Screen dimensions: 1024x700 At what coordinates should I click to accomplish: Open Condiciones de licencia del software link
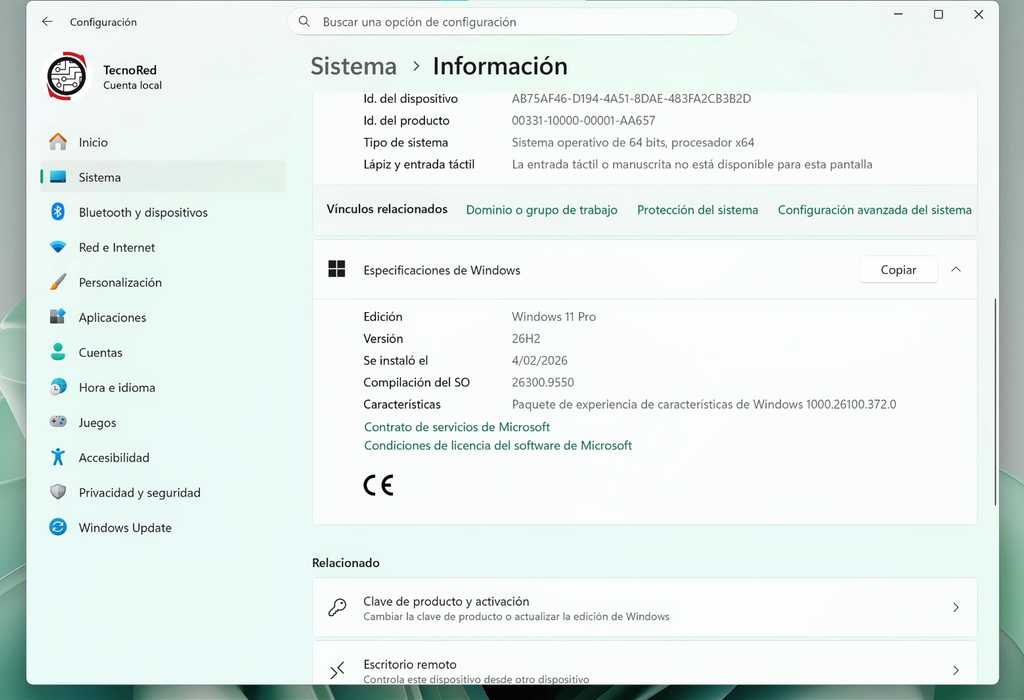pos(498,445)
